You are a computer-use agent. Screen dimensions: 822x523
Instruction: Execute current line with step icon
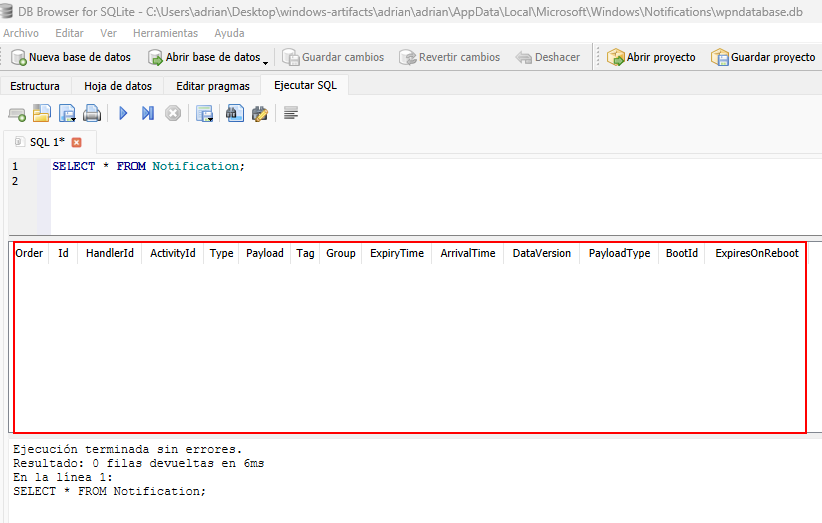tap(148, 114)
